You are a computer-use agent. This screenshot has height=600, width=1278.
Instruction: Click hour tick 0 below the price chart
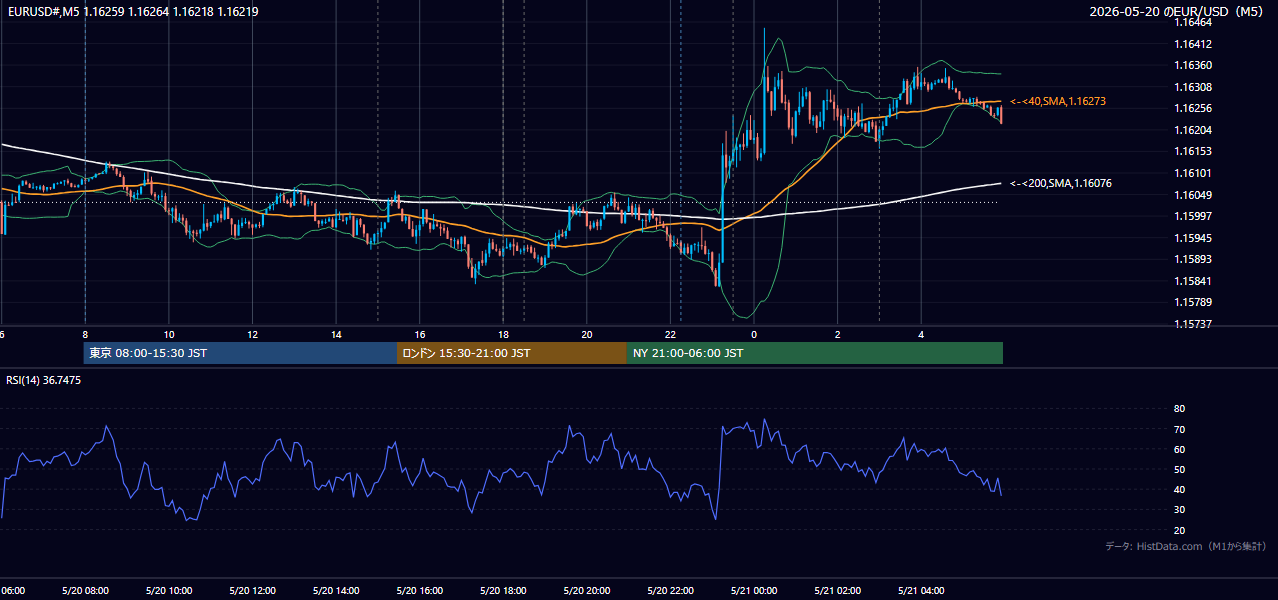coord(754,335)
